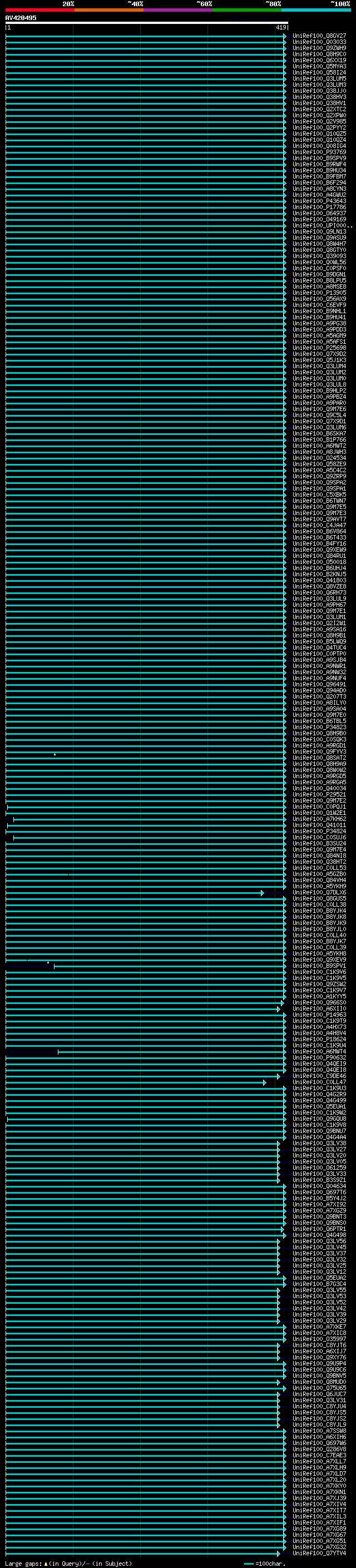Select hit label UniRef100_Q8GTY0
This screenshot has width=356, height=1568.
[x=319, y=250]
